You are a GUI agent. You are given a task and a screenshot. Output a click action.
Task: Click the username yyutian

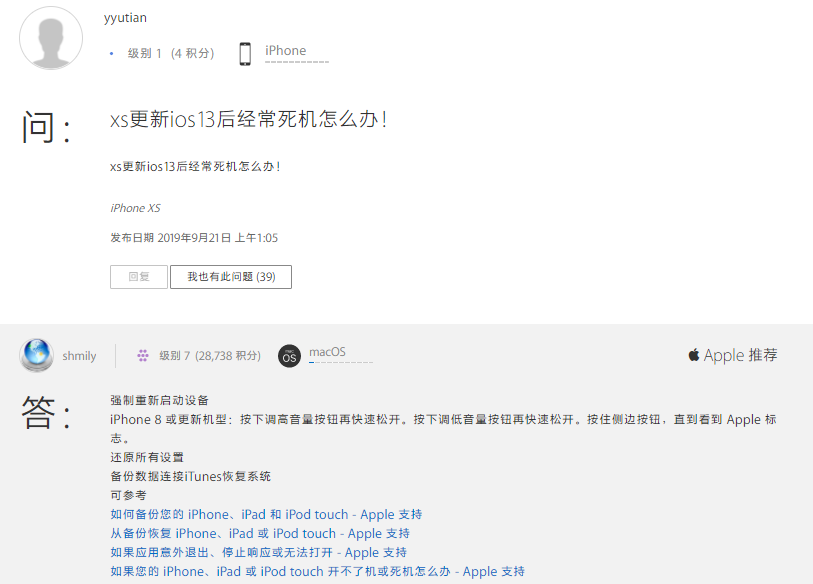pos(125,18)
